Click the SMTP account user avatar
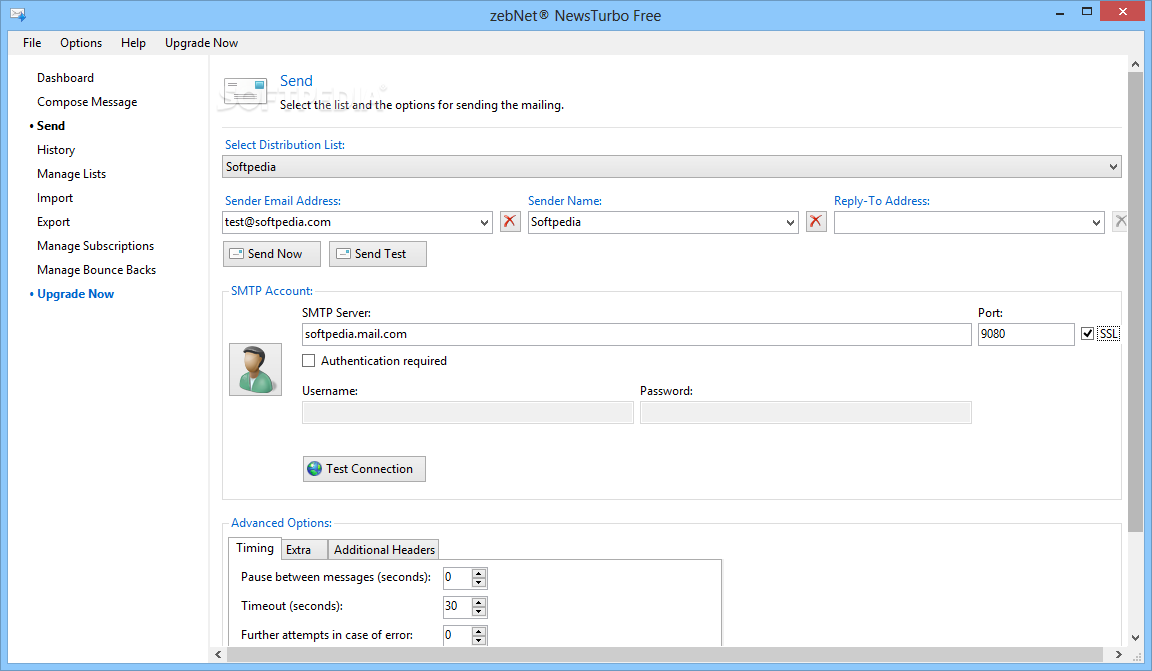The width and height of the screenshot is (1152, 671). click(x=255, y=369)
